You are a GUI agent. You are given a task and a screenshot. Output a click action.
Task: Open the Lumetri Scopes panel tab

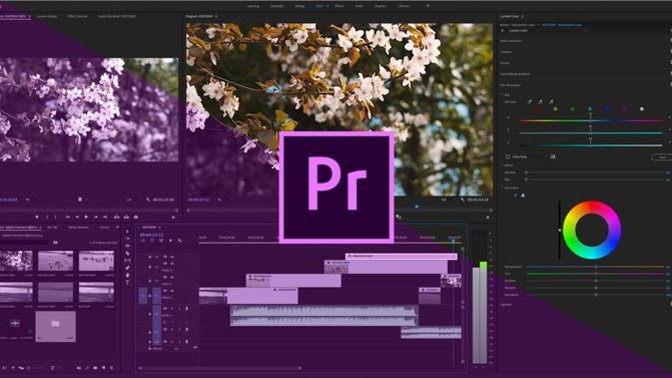pos(47,16)
